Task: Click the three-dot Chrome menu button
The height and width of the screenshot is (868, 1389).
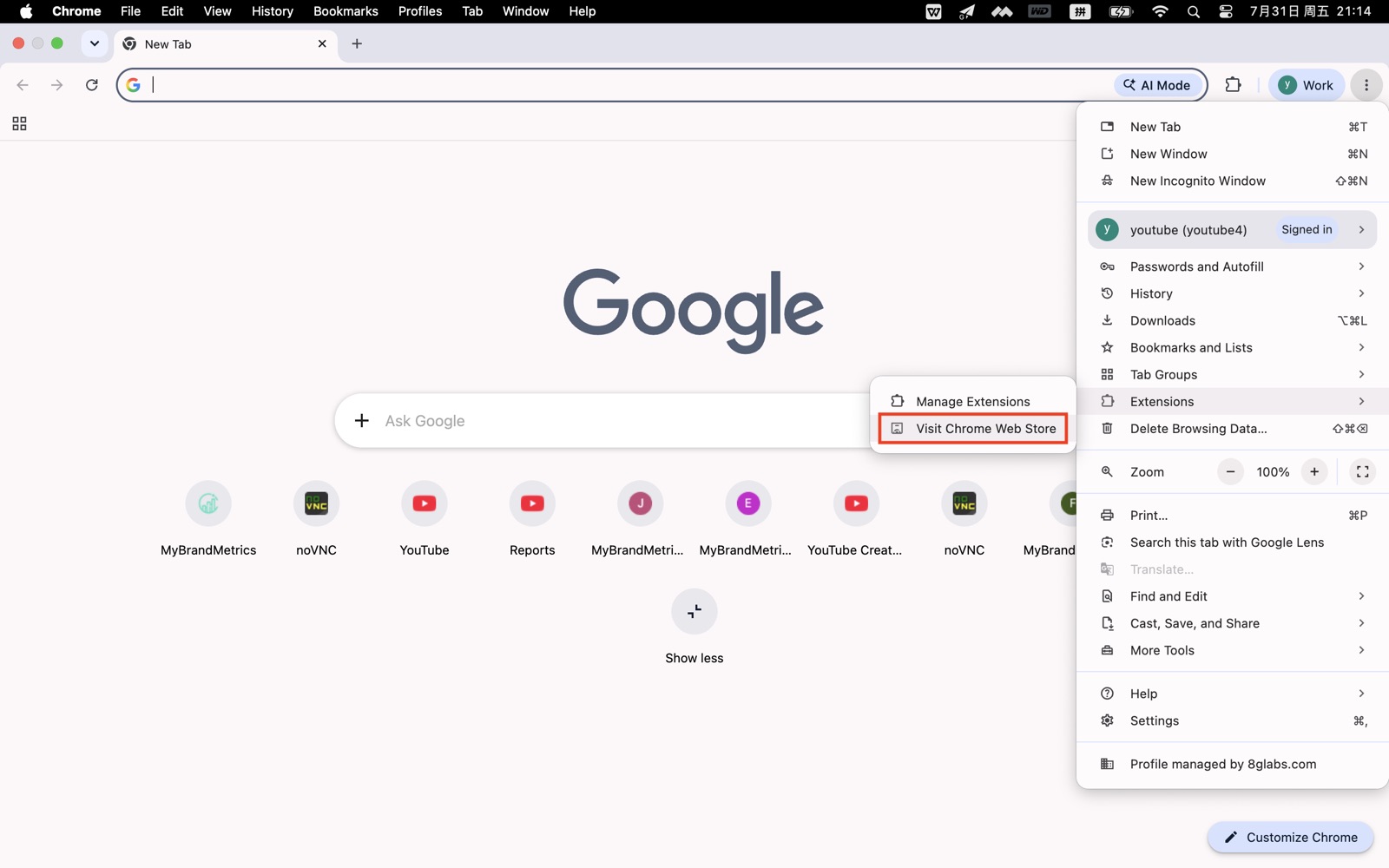Action: (1366, 85)
